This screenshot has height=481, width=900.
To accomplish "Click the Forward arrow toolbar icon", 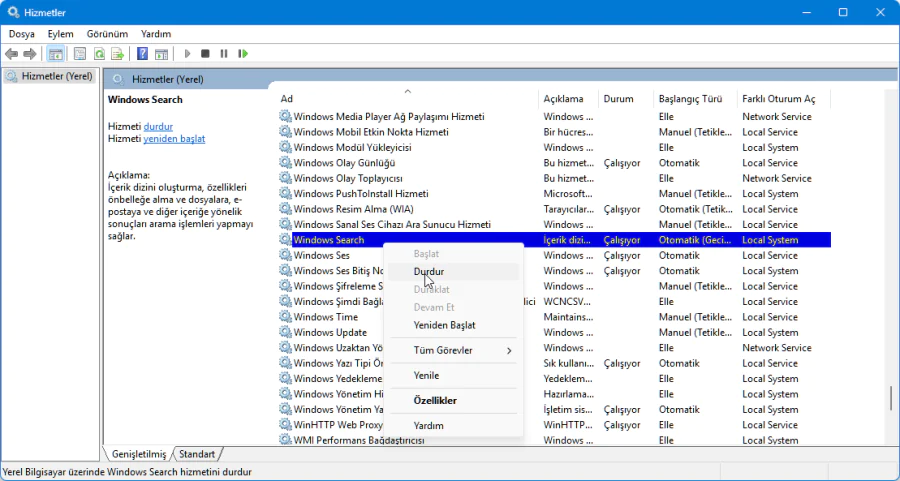I will (29, 54).
